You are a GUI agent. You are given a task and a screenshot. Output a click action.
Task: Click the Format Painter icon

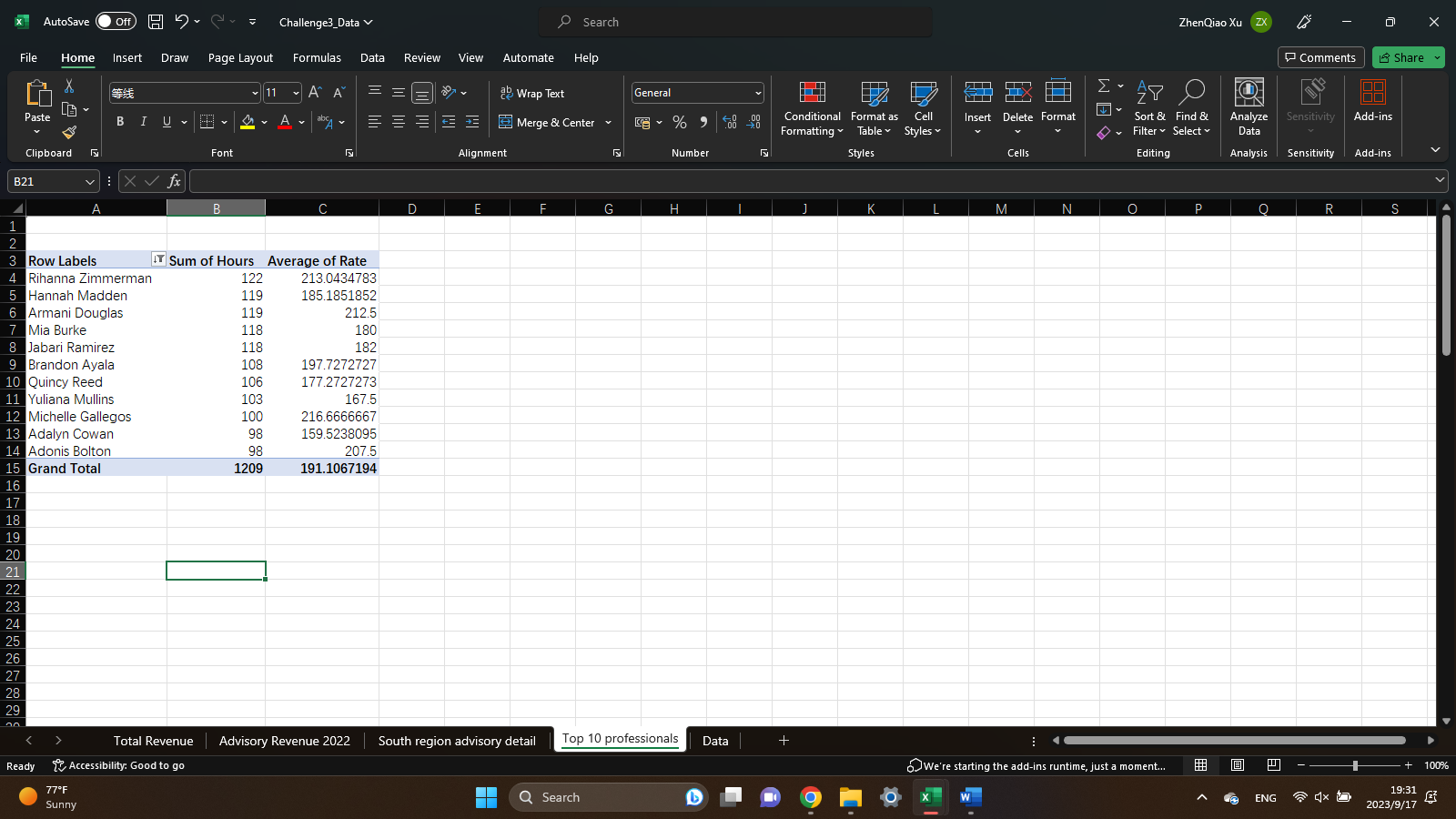coord(69,132)
